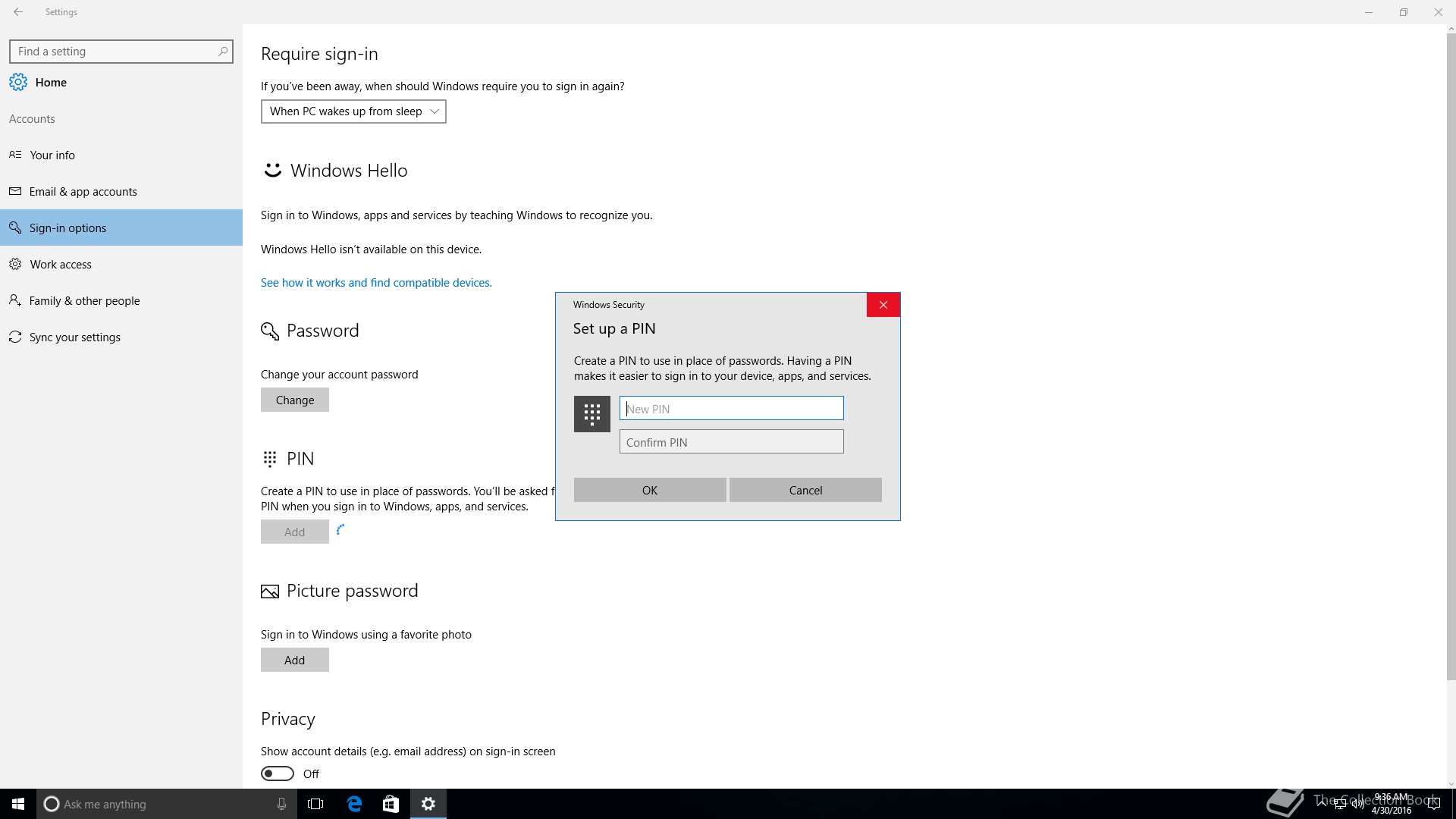Click the Picture password image icon
1456x819 pixels.
(x=270, y=591)
